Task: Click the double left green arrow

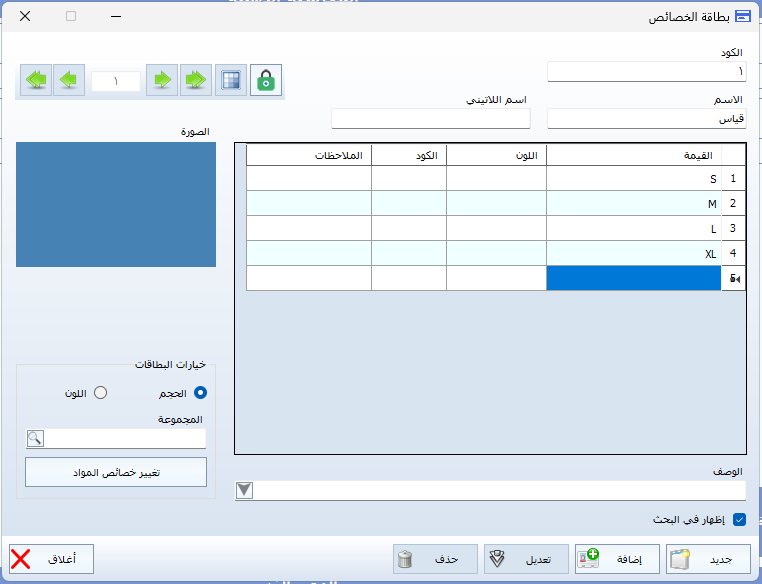Action: point(36,80)
